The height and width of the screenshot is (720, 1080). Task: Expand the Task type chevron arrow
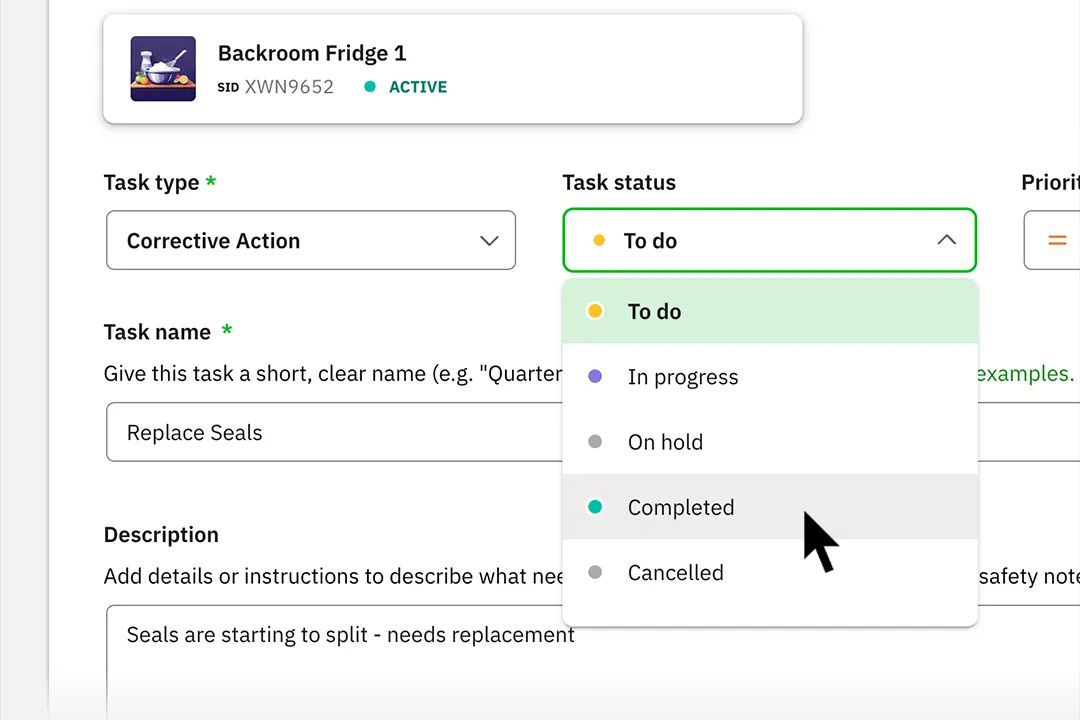coord(489,240)
